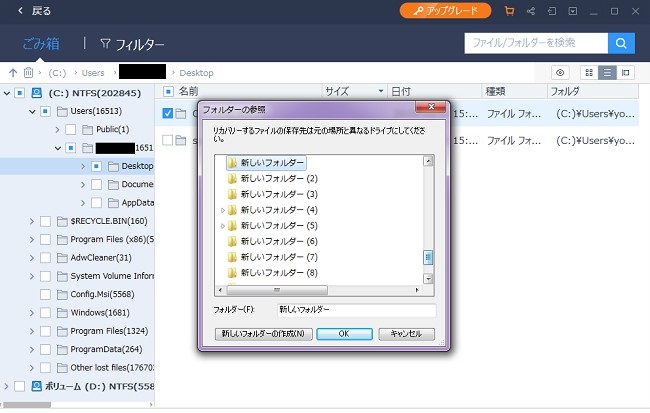Viewport: 650px width, 413px height.
Task: Check the Public(1) folder checkbox
Action: (71, 129)
